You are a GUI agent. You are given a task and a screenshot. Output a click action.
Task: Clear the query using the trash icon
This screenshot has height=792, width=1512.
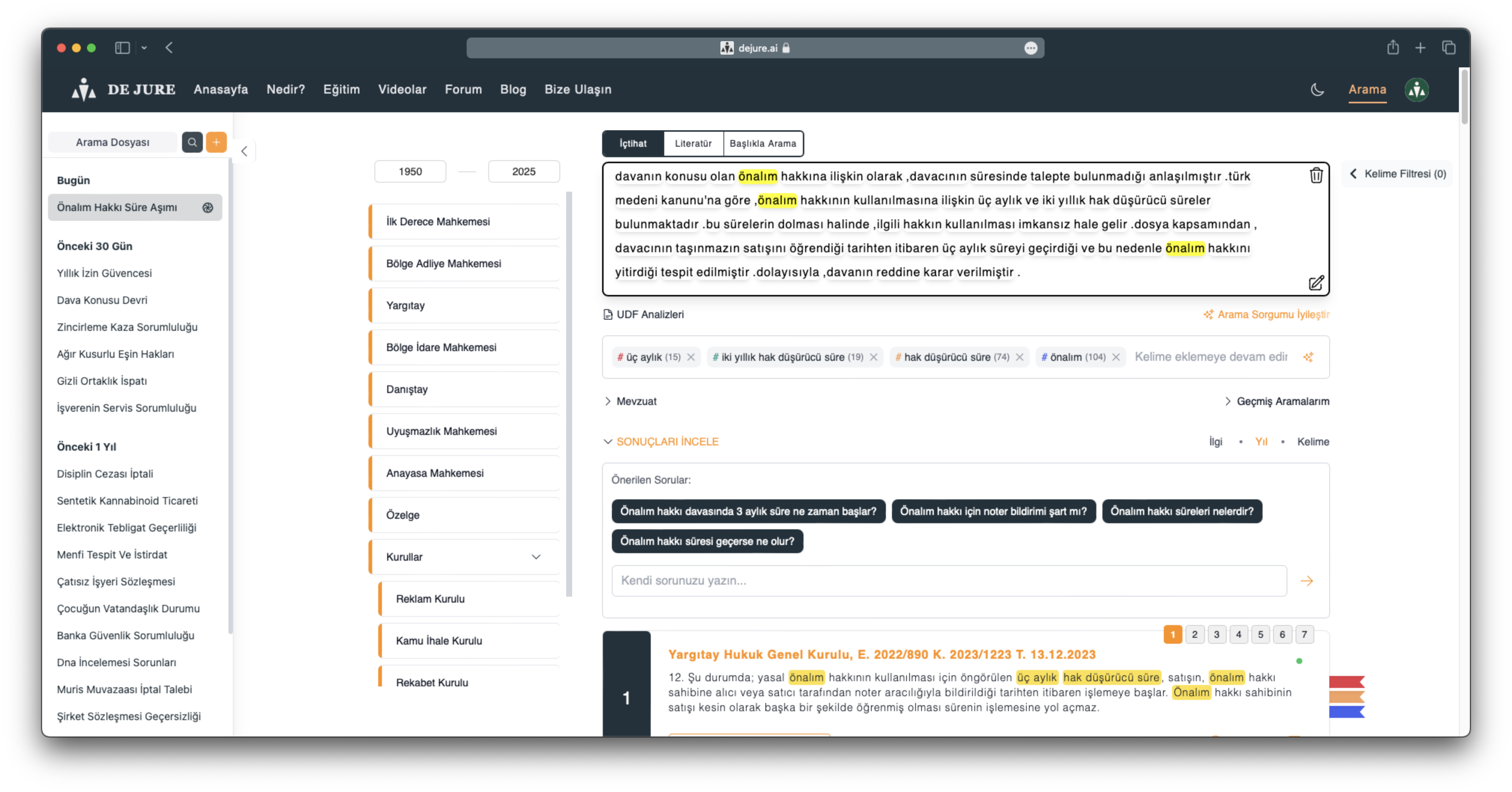click(1316, 175)
